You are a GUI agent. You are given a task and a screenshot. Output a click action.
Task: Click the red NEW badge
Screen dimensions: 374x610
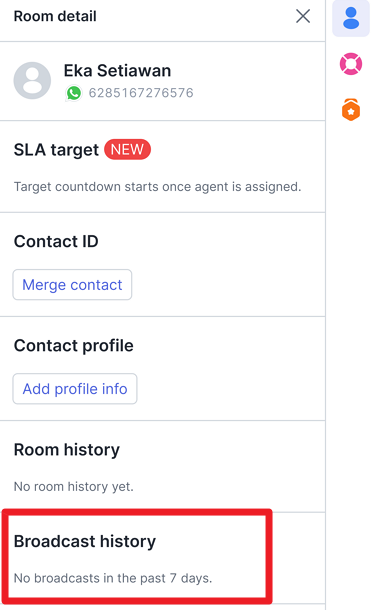click(x=127, y=149)
